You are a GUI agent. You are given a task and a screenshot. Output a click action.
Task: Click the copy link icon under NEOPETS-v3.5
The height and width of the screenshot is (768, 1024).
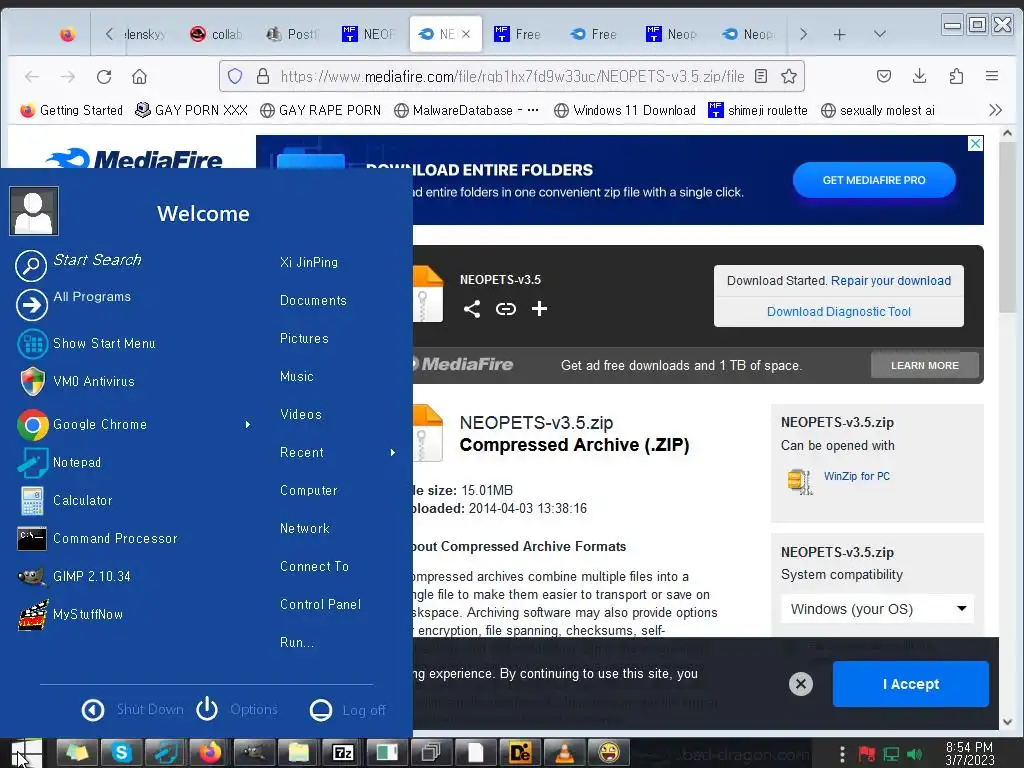[505, 309]
